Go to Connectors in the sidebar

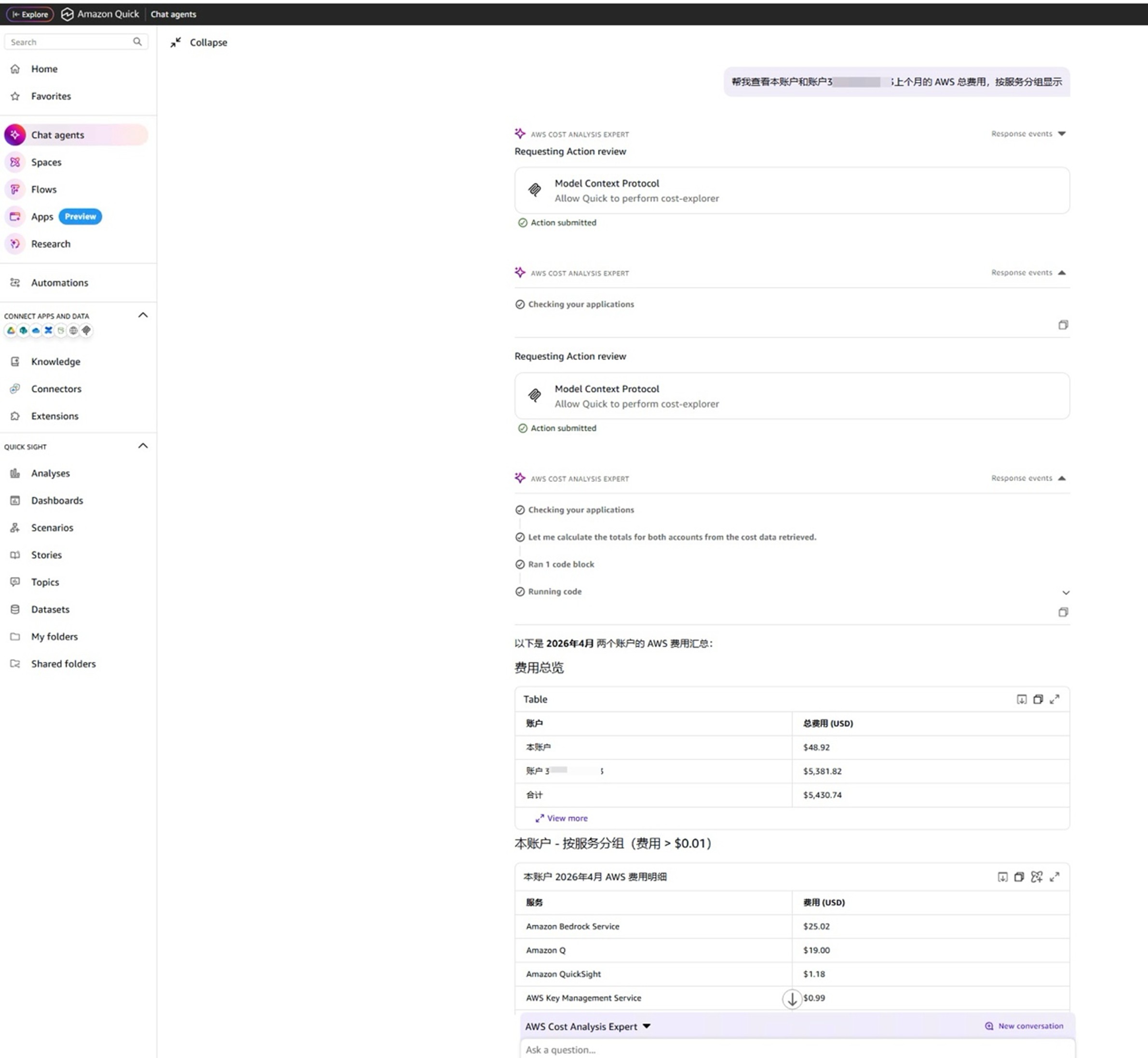coord(56,388)
